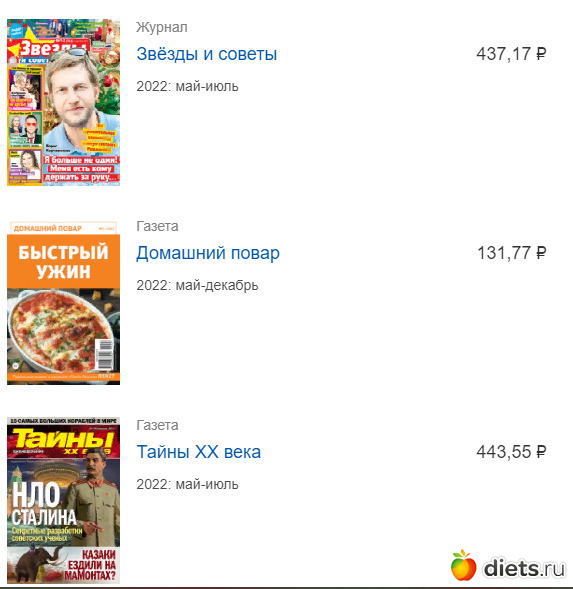Screen dimensions: 573x589
Task: Click the orange Быстрый ужин banner
Action: [x=63, y=261]
